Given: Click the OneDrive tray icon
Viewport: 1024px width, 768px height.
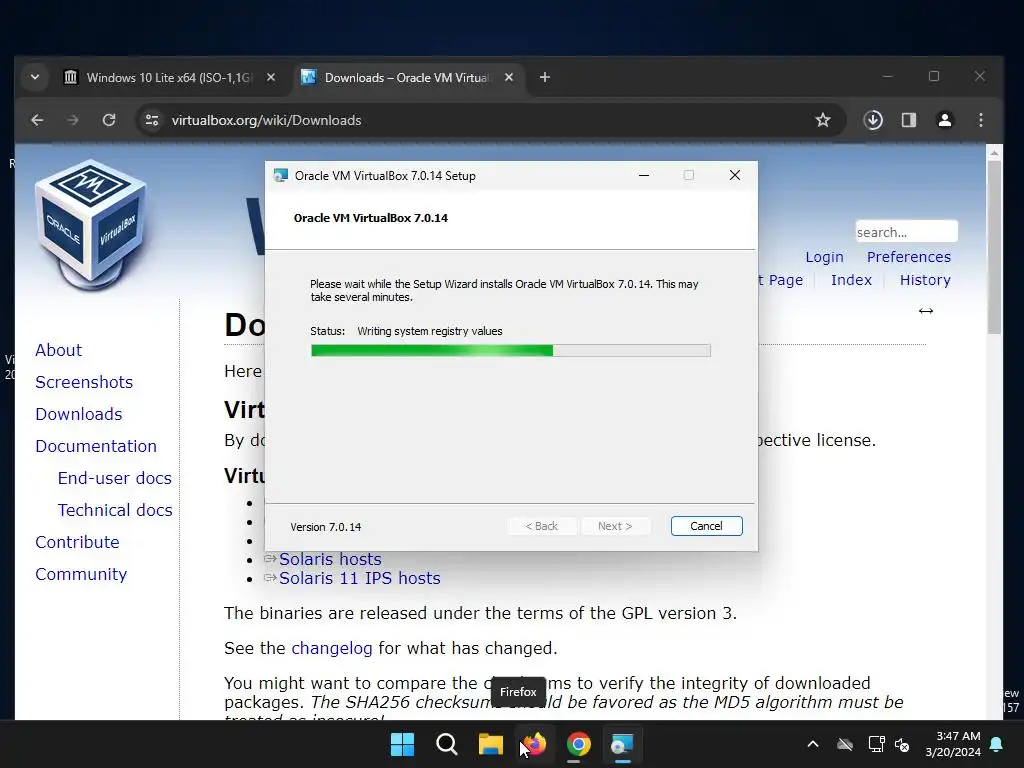Looking at the screenshot, I should pyautogui.click(x=845, y=744).
